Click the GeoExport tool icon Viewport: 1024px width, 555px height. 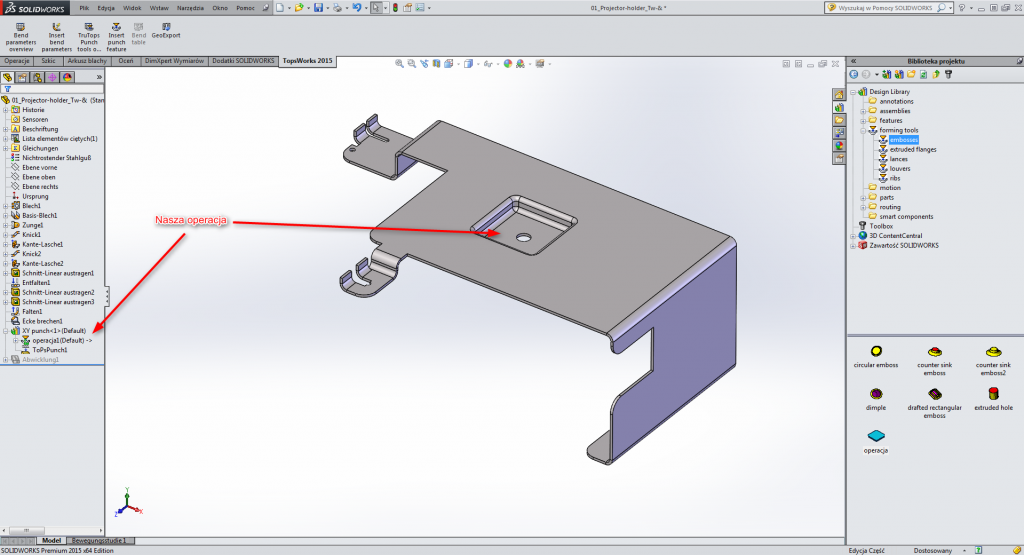pos(165,30)
